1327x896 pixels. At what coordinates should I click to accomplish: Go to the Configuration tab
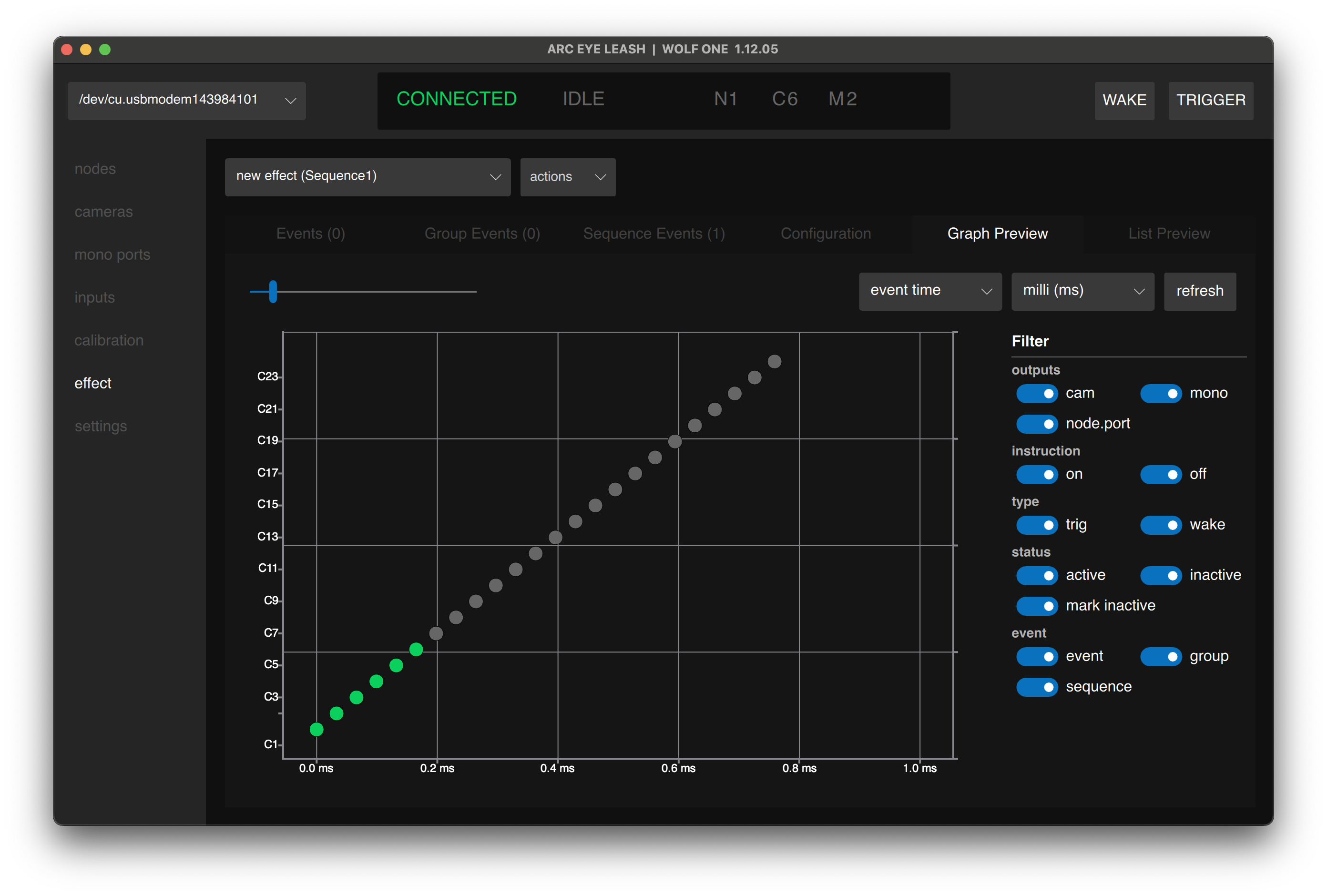pos(825,234)
